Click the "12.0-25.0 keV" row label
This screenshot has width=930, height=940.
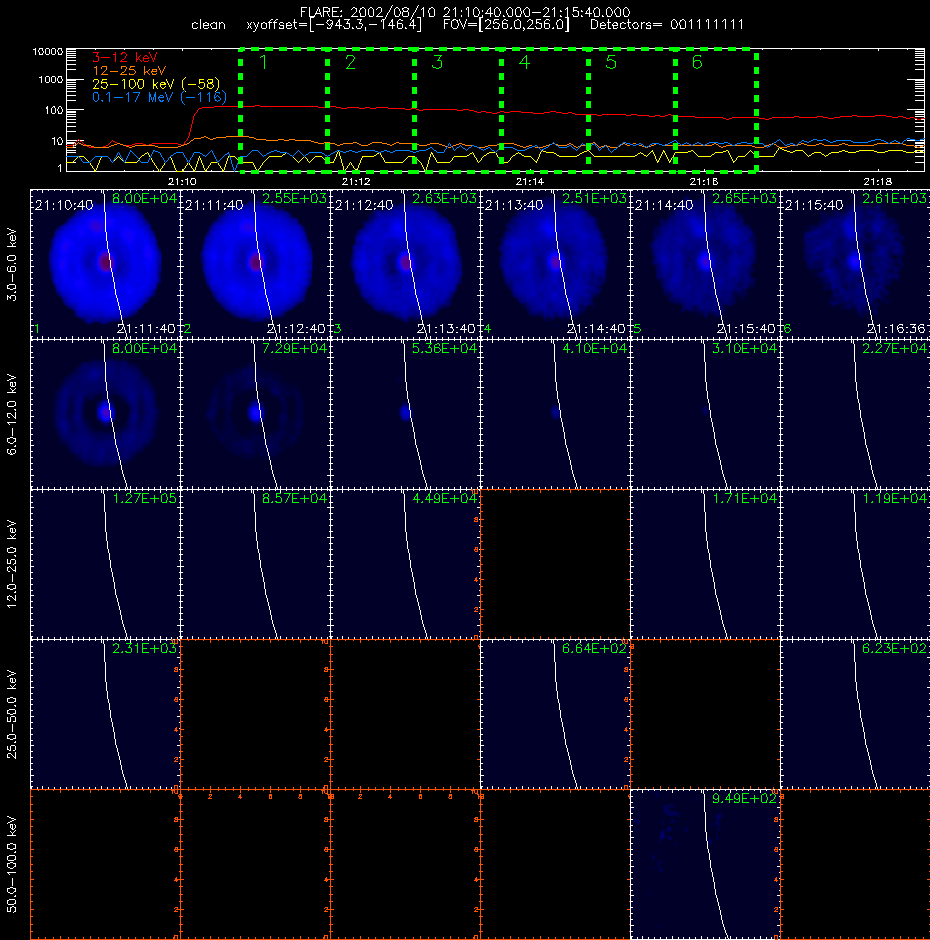coord(12,564)
